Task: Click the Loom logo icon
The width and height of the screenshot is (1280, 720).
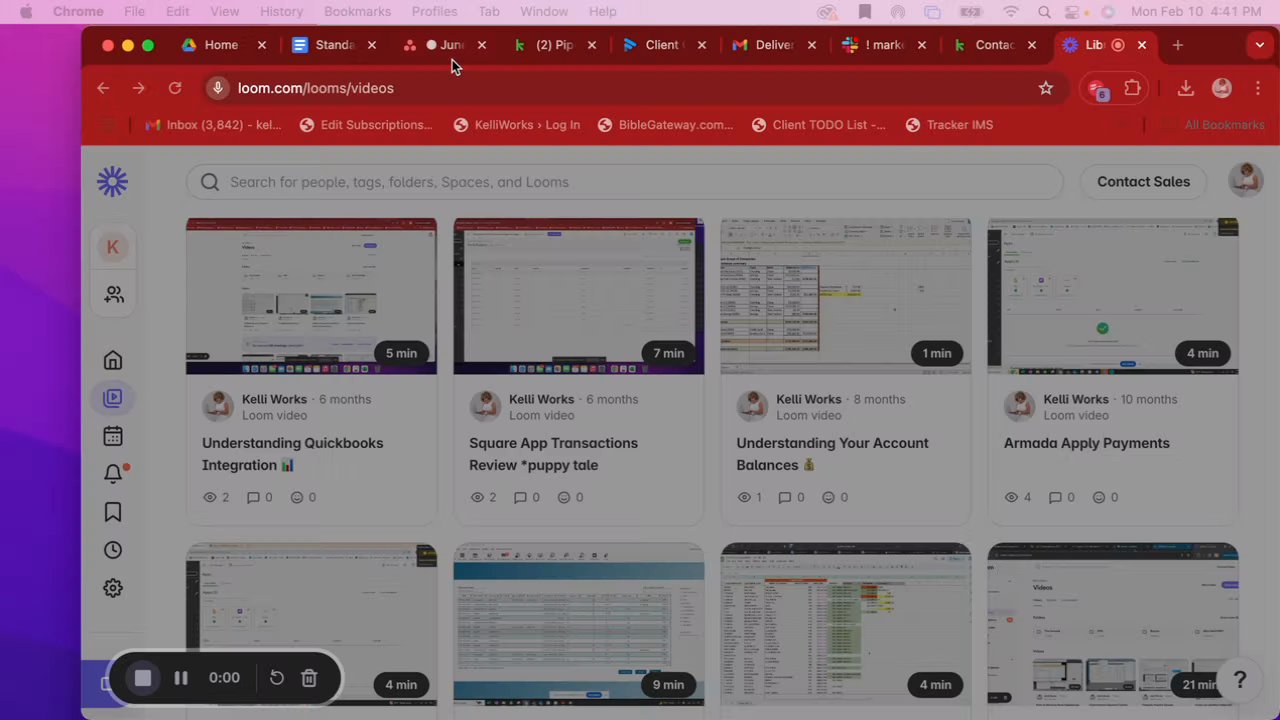Action: pos(113,181)
